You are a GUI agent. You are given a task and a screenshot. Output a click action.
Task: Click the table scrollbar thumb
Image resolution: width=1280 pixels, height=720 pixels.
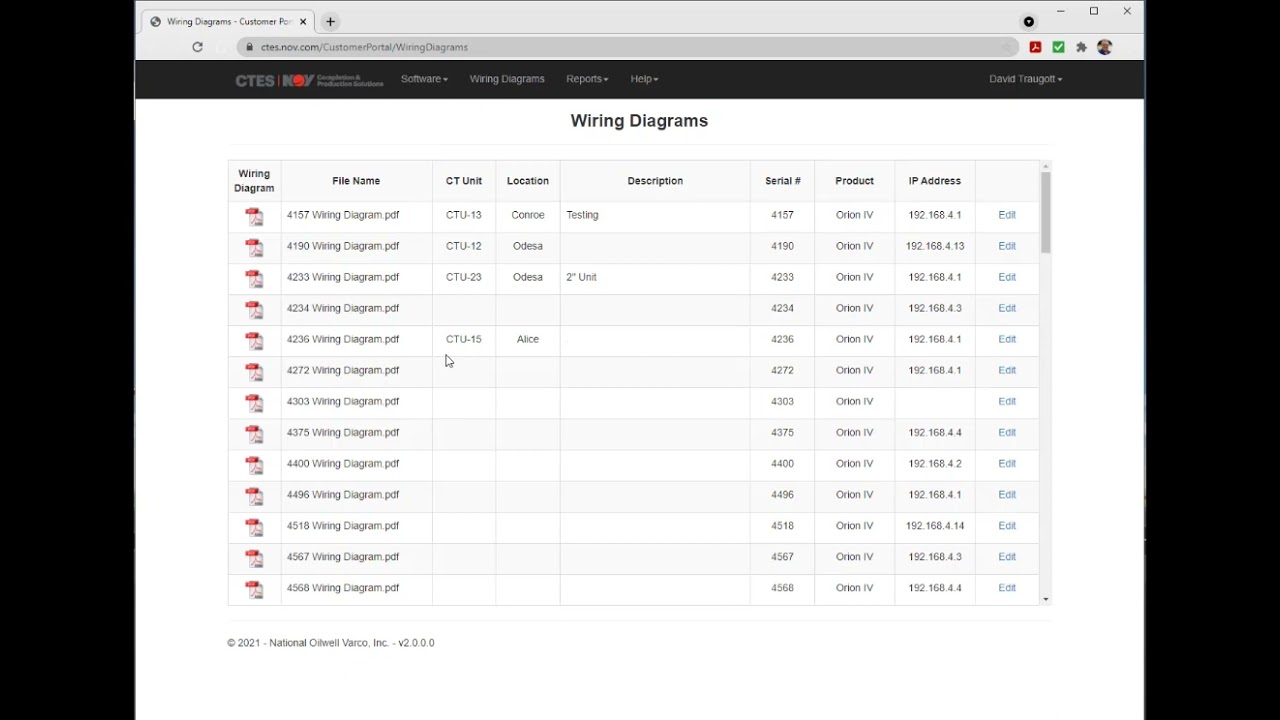[1046, 212]
